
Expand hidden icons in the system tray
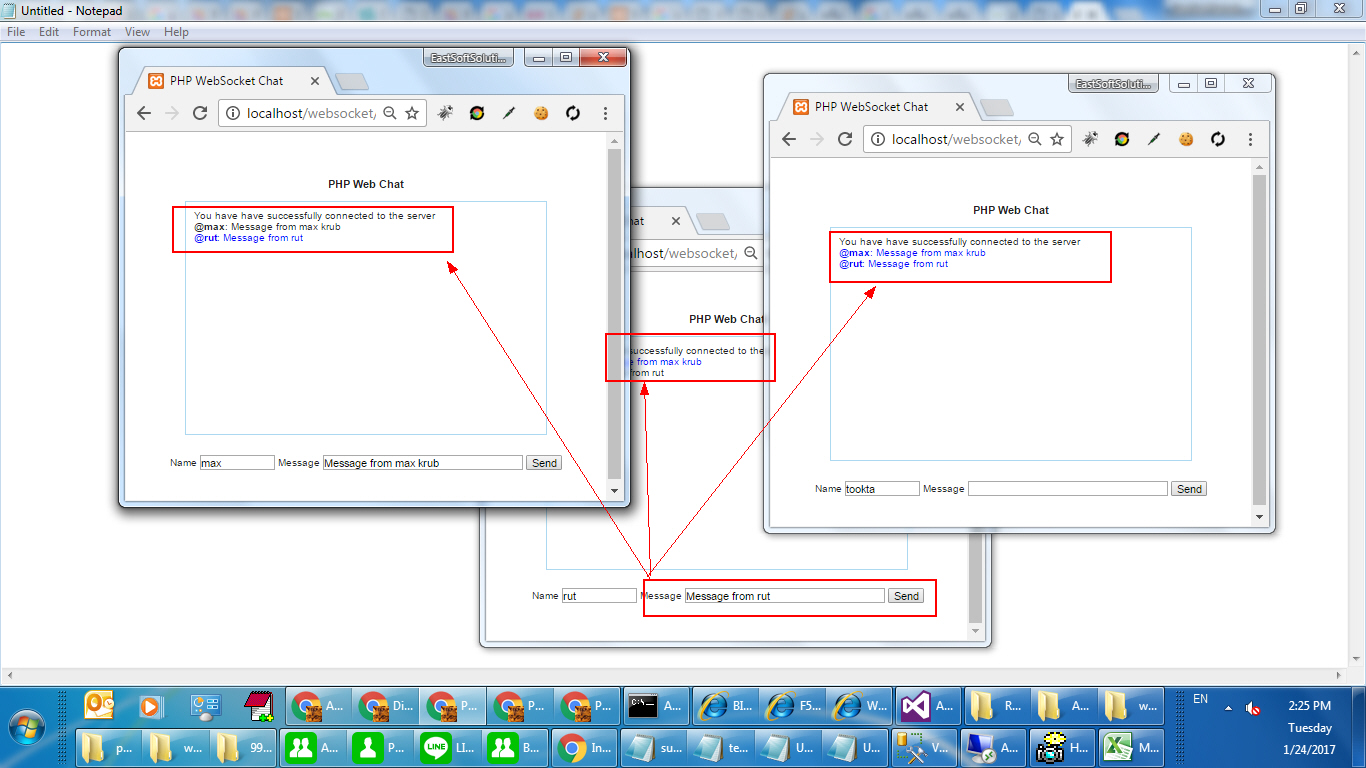(x=1227, y=707)
